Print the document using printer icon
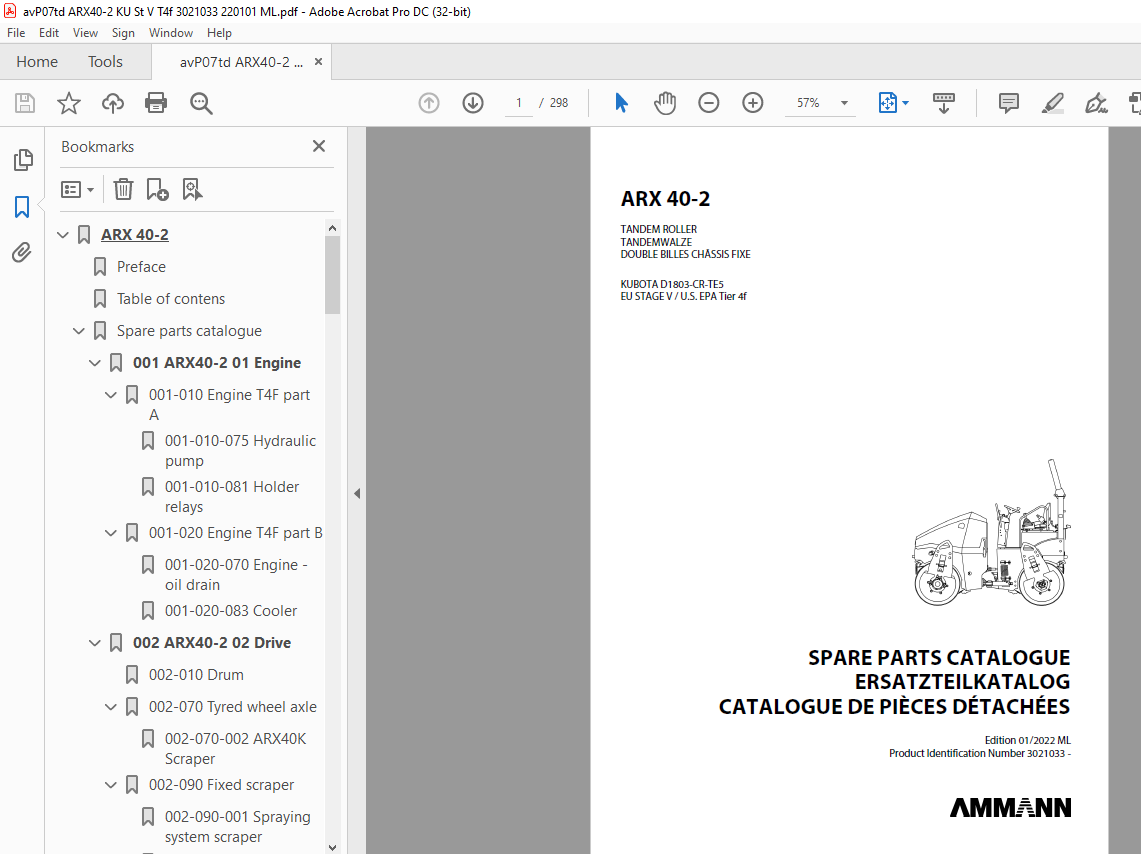Viewport: 1141px width, 854px height. 156,103
